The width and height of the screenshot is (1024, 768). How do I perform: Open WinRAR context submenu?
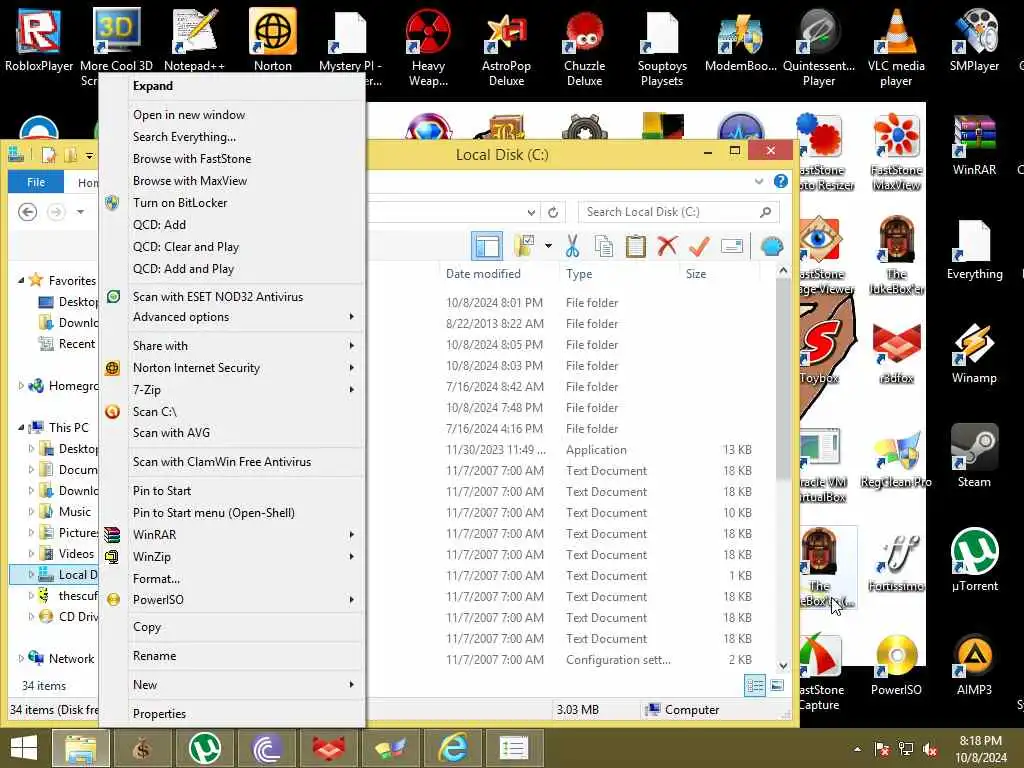pos(246,534)
